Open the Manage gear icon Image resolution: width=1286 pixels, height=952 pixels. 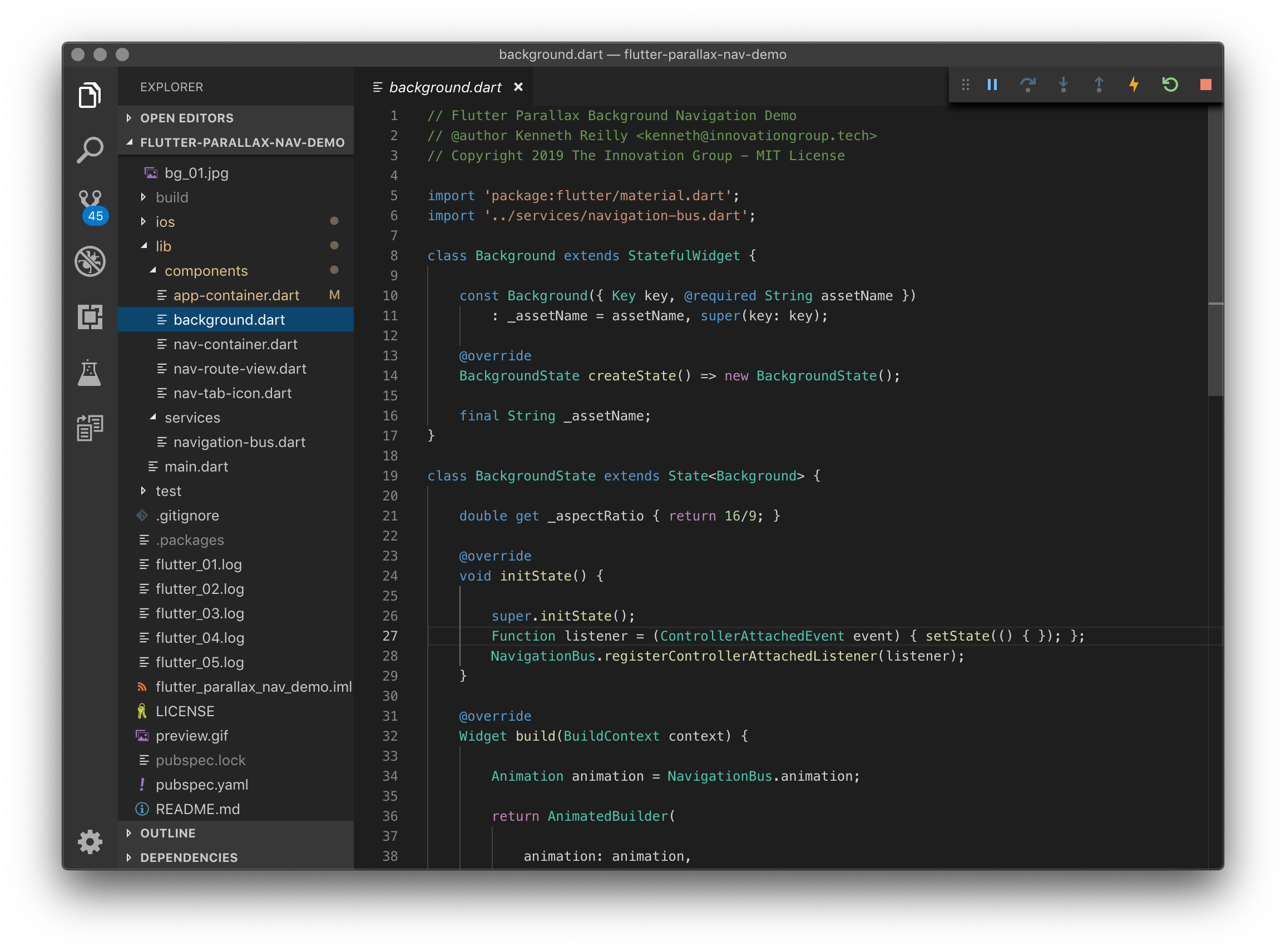(x=90, y=842)
